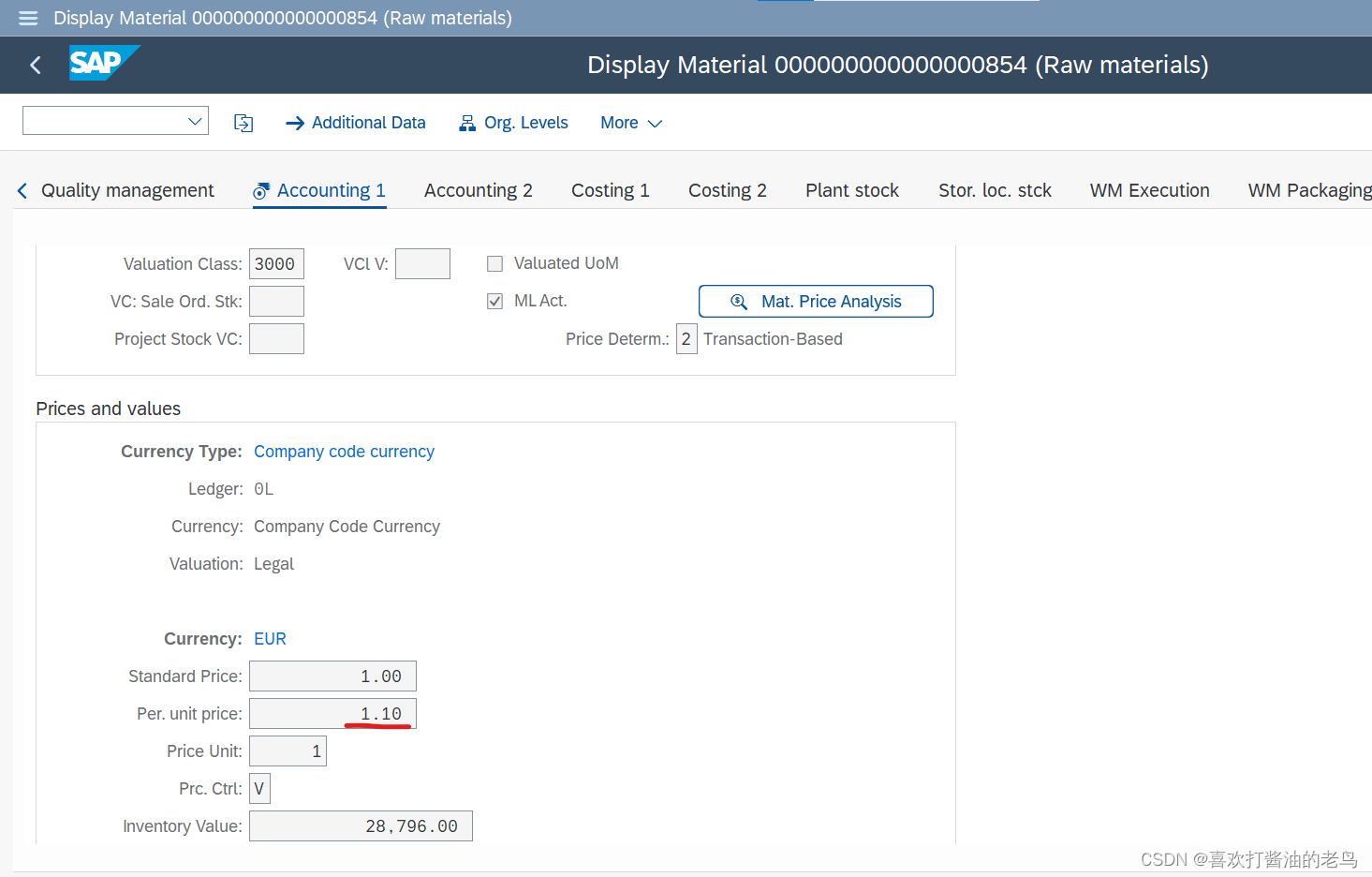
Task: Click the icon on the Accounting 1 tab
Action: click(x=259, y=189)
